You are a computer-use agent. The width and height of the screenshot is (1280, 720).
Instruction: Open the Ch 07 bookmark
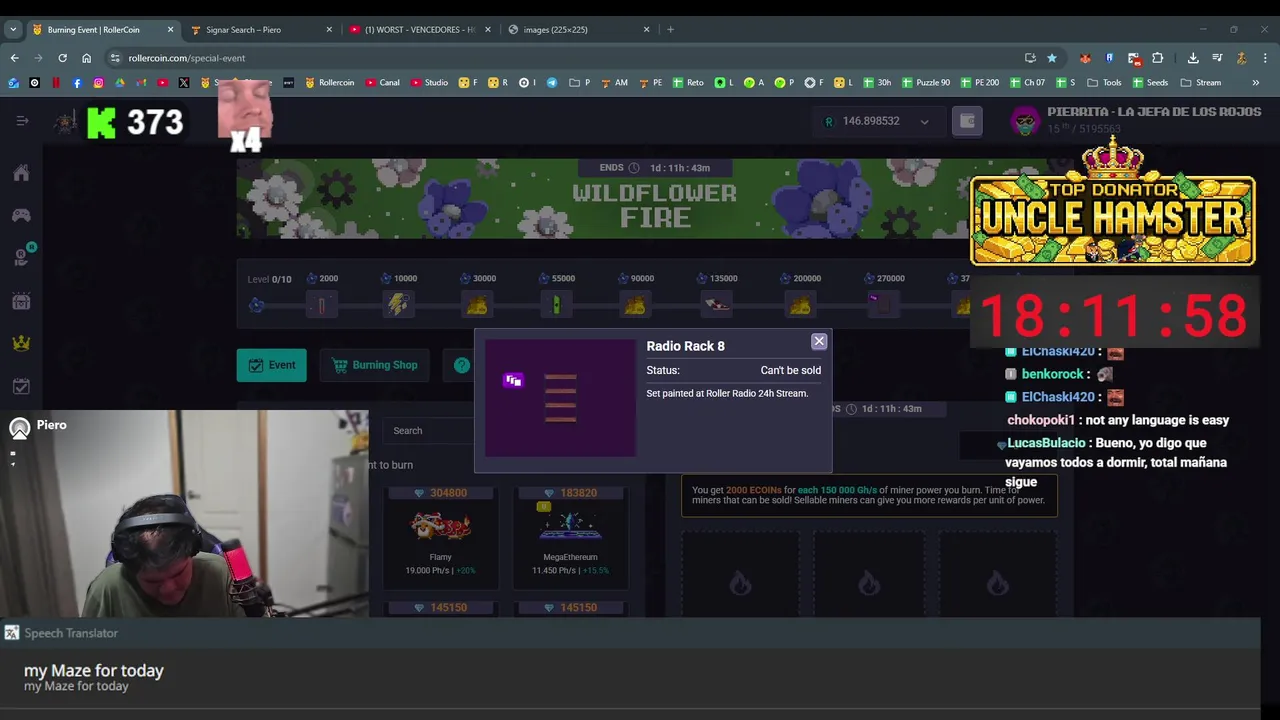(1027, 82)
